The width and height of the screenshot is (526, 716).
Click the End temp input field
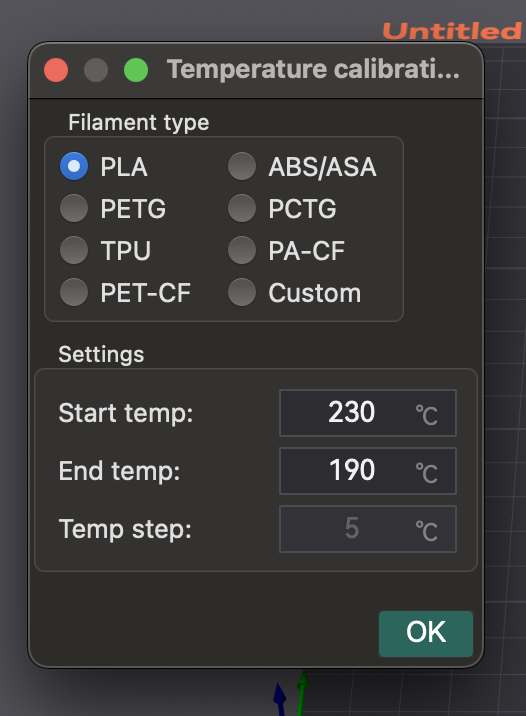368,471
